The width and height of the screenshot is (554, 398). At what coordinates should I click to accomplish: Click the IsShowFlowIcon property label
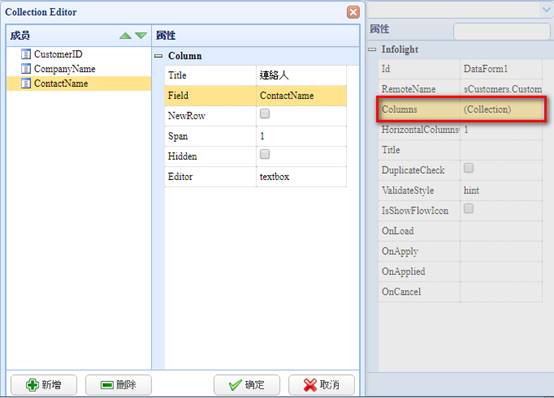point(415,211)
